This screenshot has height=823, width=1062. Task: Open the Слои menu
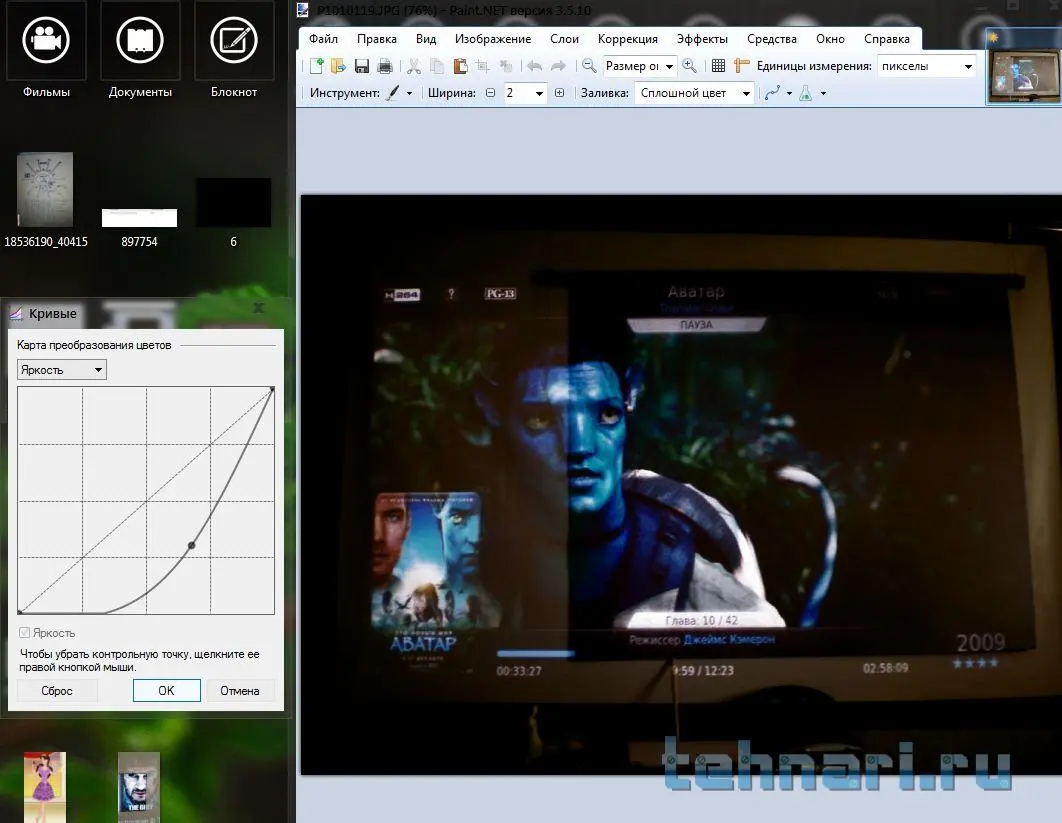(564, 39)
